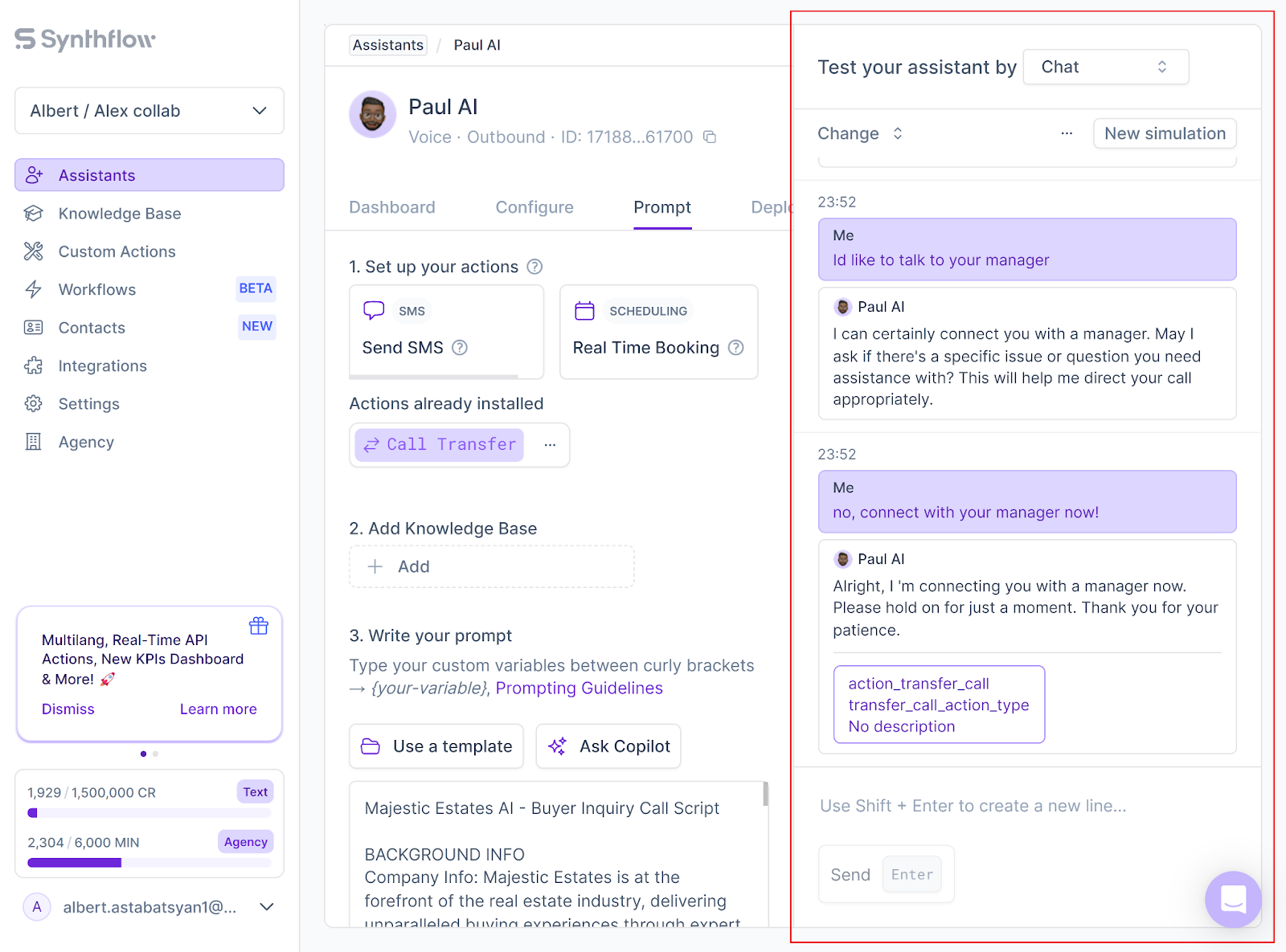Open the chat support bubble icon
The height and width of the screenshot is (952, 1286).
point(1233,899)
